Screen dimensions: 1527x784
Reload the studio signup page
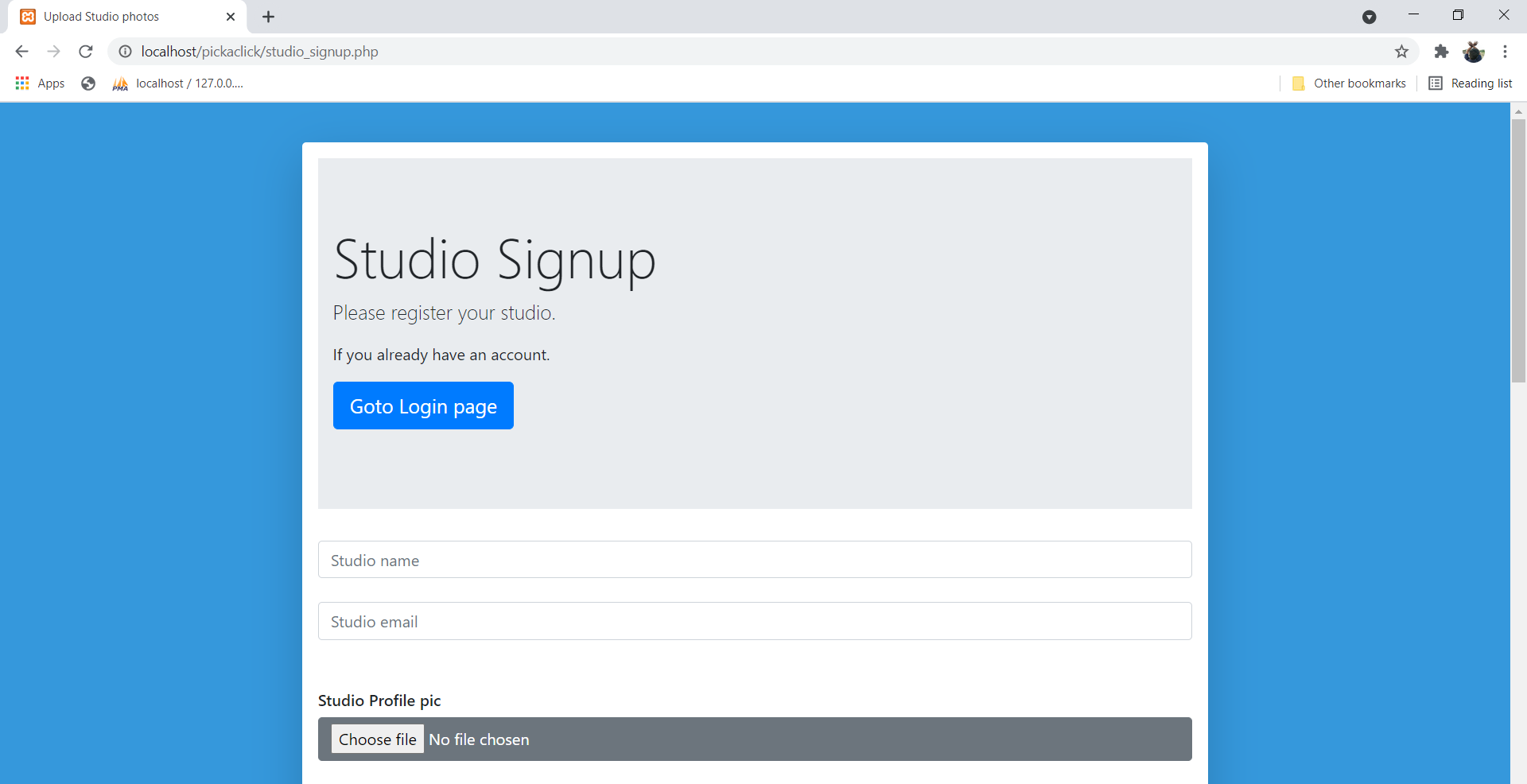click(85, 51)
